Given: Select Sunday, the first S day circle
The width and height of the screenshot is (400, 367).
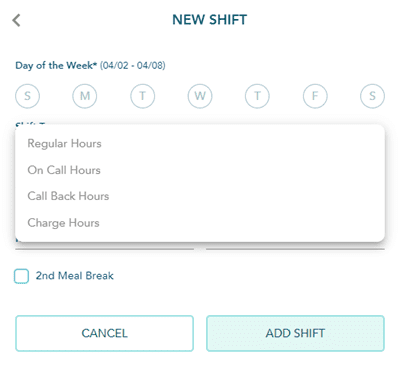Looking at the screenshot, I should point(27,96).
